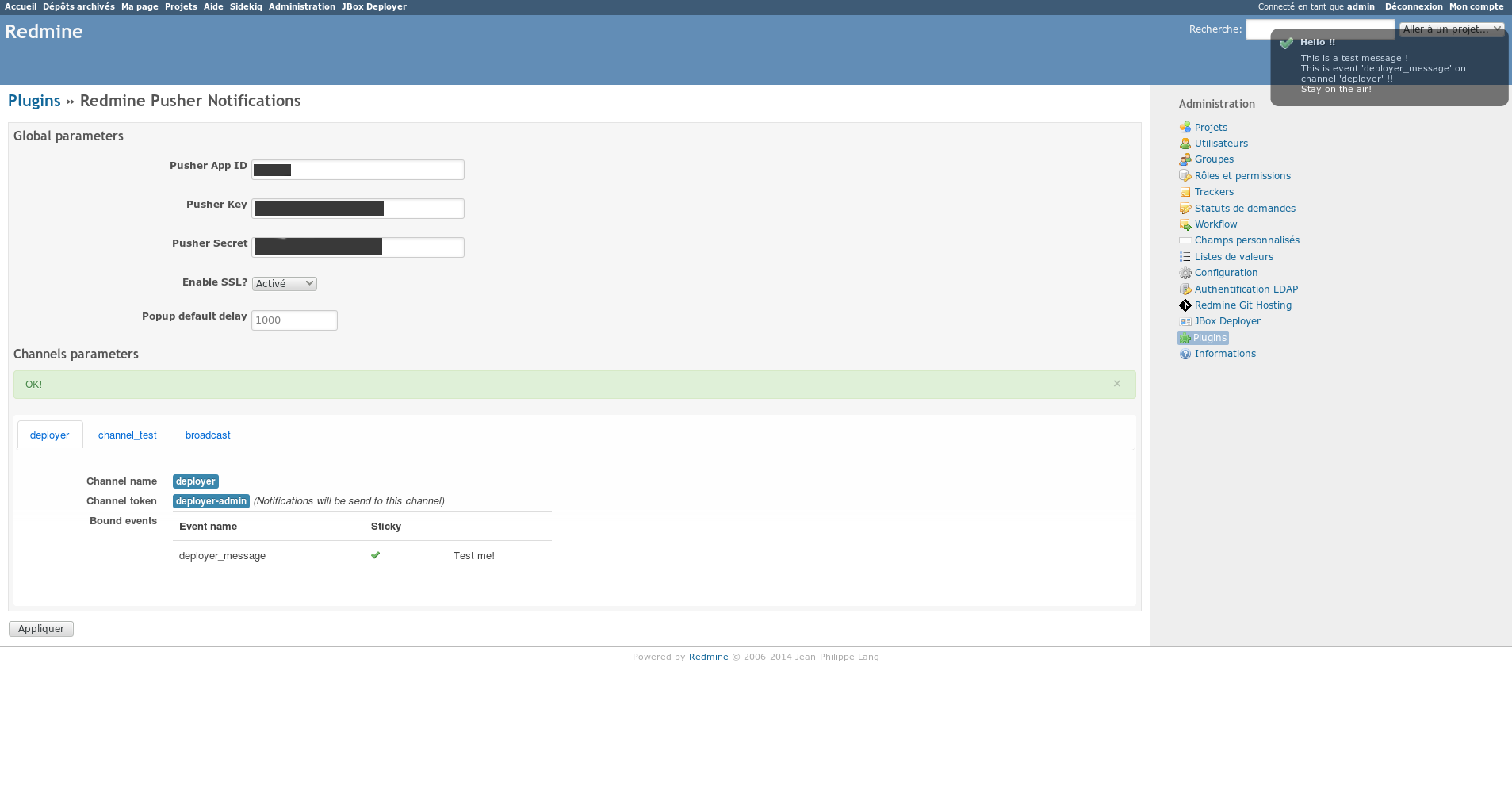The image size is (1512, 805).
Task: Focus the Recherche search field
Action: 1320,29
